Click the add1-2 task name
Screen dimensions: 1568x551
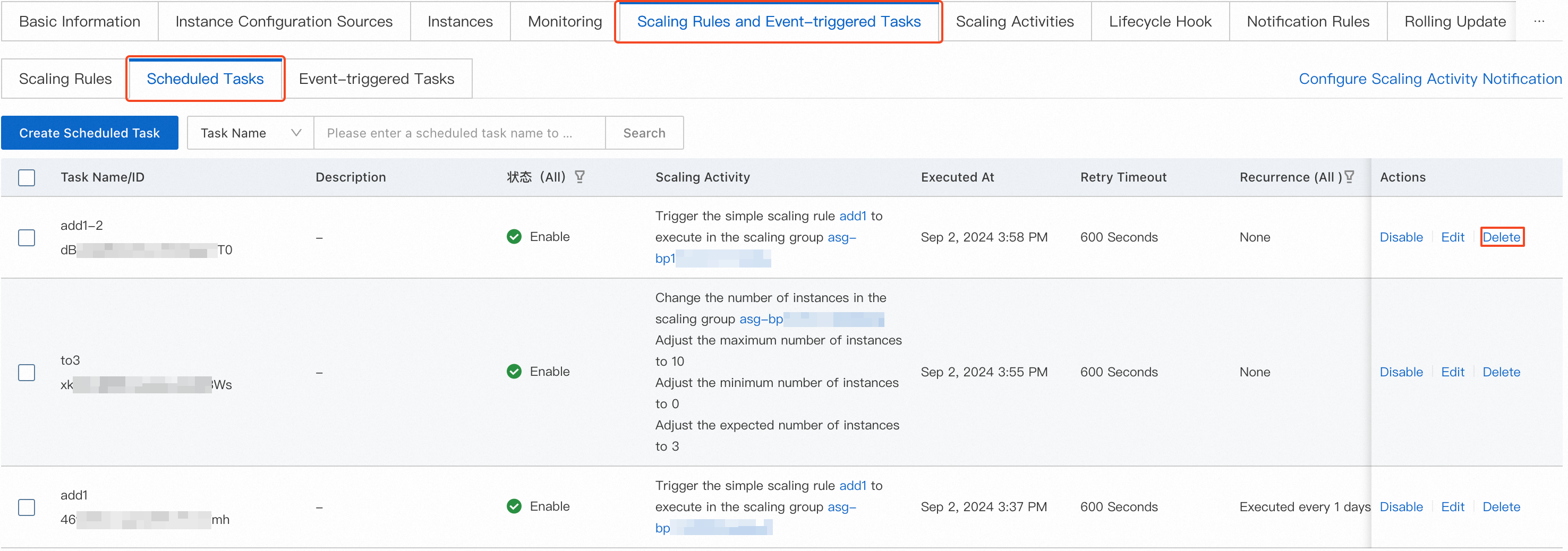pos(82,226)
